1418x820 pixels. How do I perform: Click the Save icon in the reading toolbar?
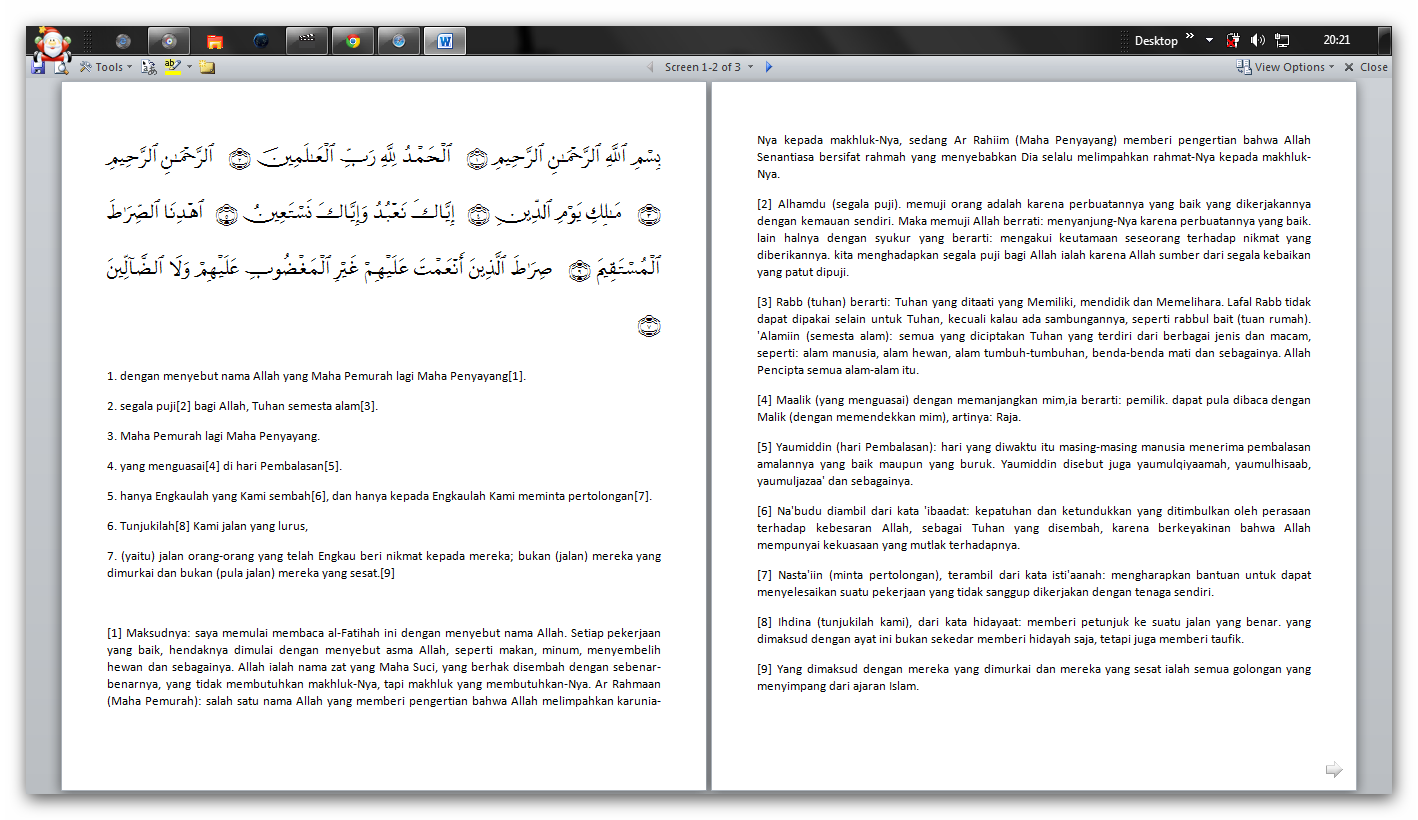coord(38,68)
